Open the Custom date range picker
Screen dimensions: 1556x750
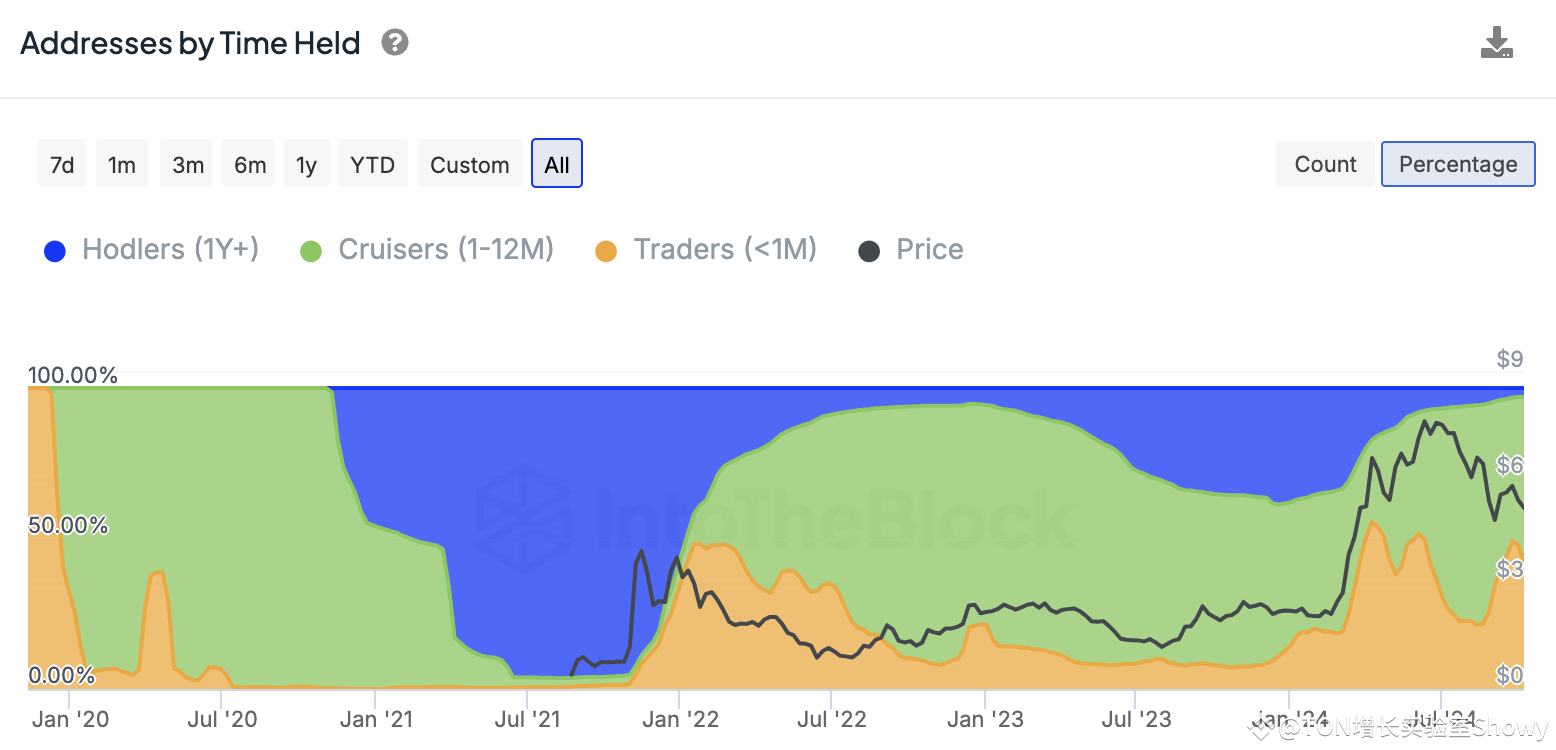click(x=470, y=164)
